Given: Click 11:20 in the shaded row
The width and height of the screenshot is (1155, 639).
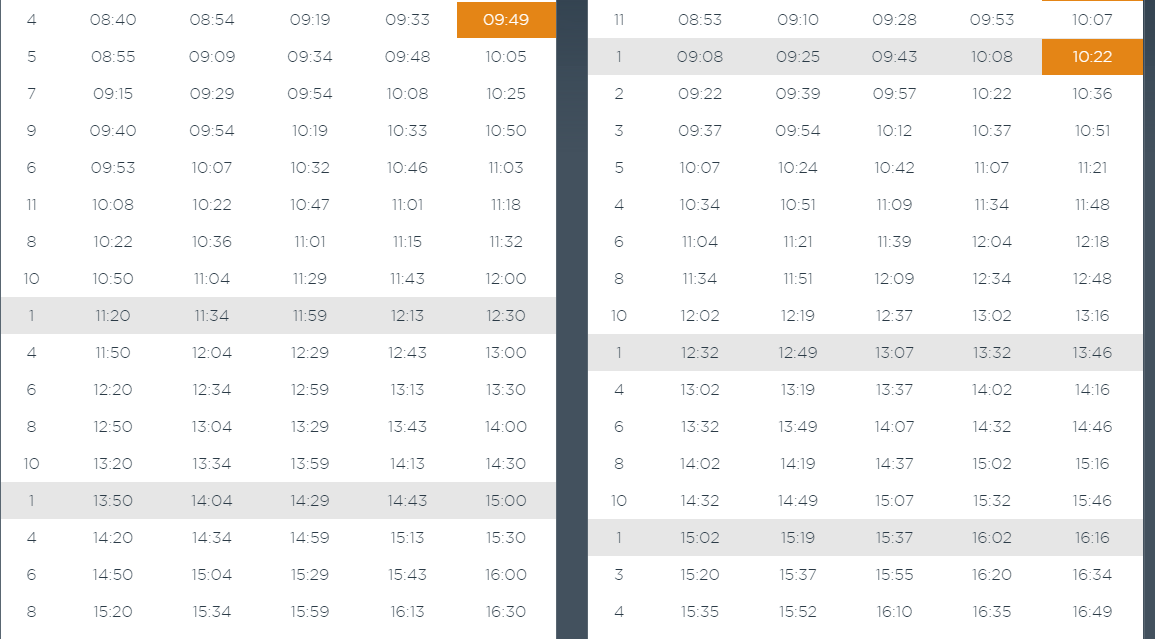Looking at the screenshot, I should [x=113, y=315].
